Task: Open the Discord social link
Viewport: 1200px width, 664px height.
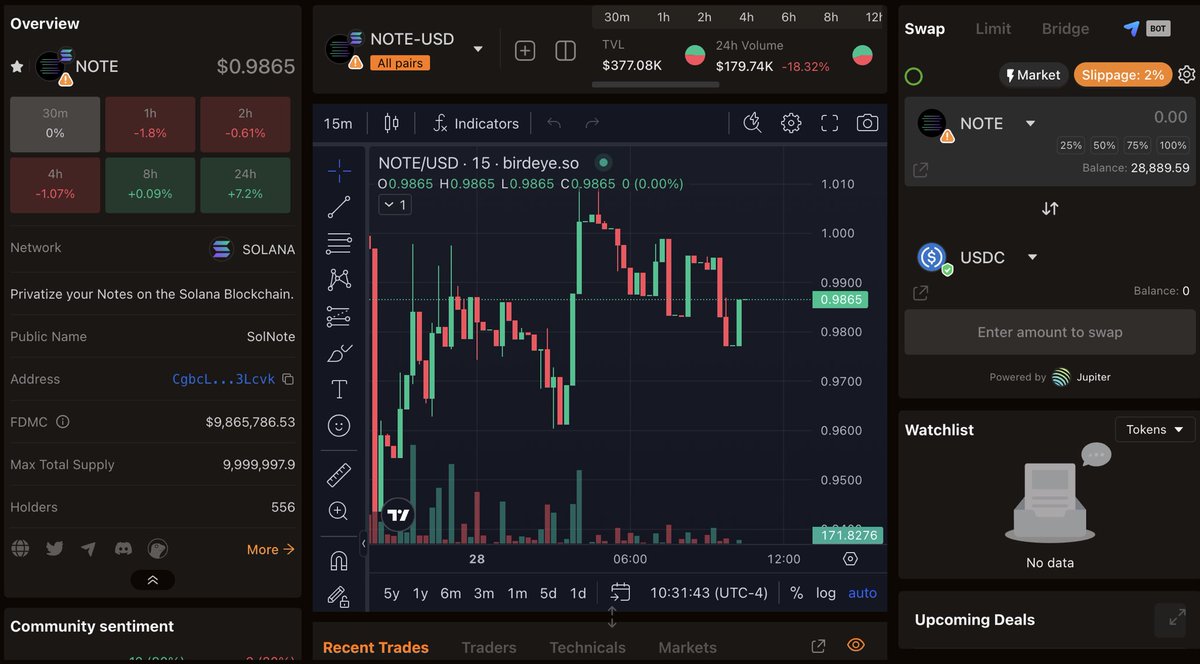Action: coord(123,549)
